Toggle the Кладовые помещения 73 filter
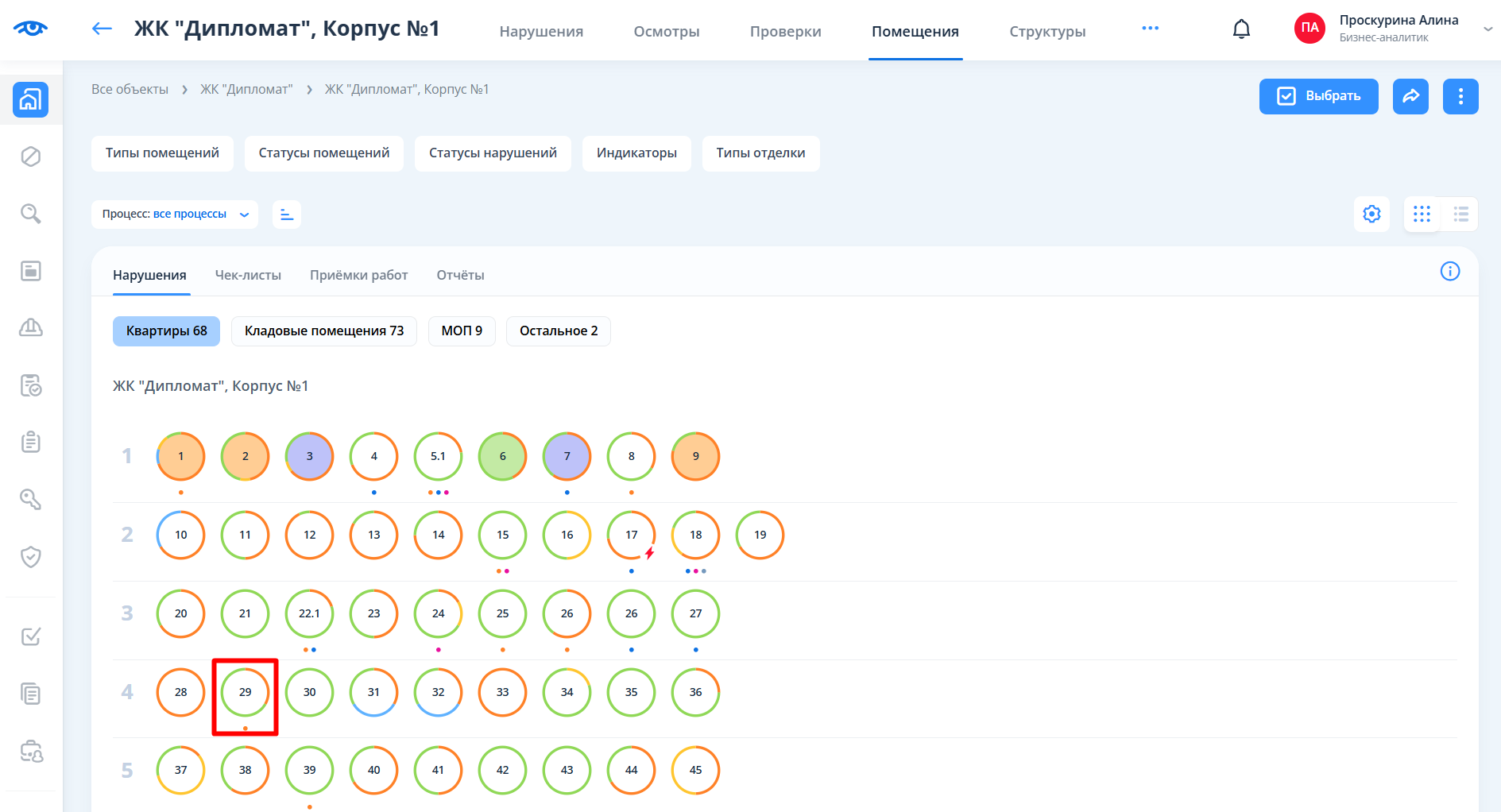The width and height of the screenshot is (1501, 812). pyautogui.click(x=324, y=331)
